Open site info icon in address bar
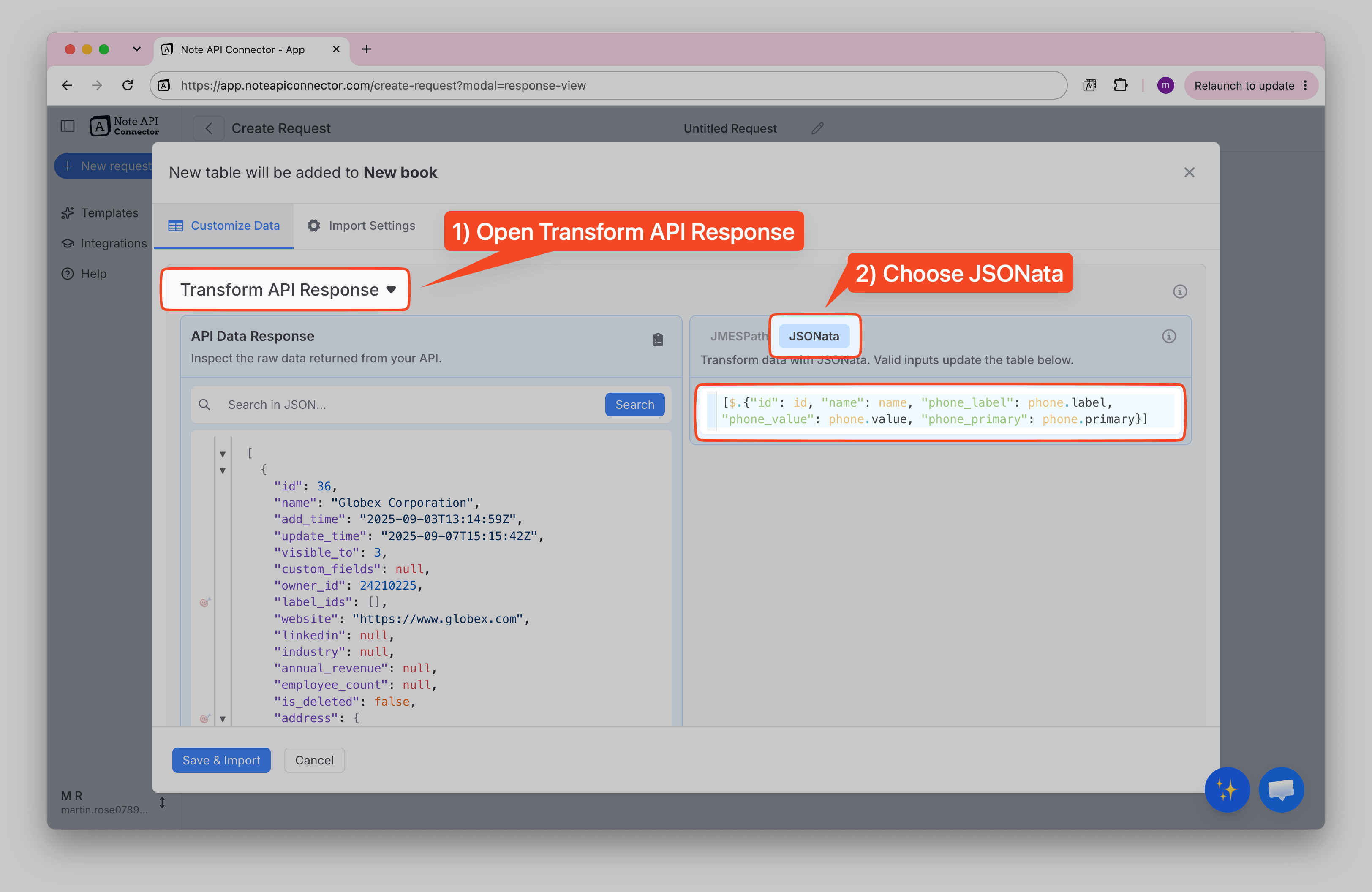The image size is (1372, 892). tap(164, 85)
